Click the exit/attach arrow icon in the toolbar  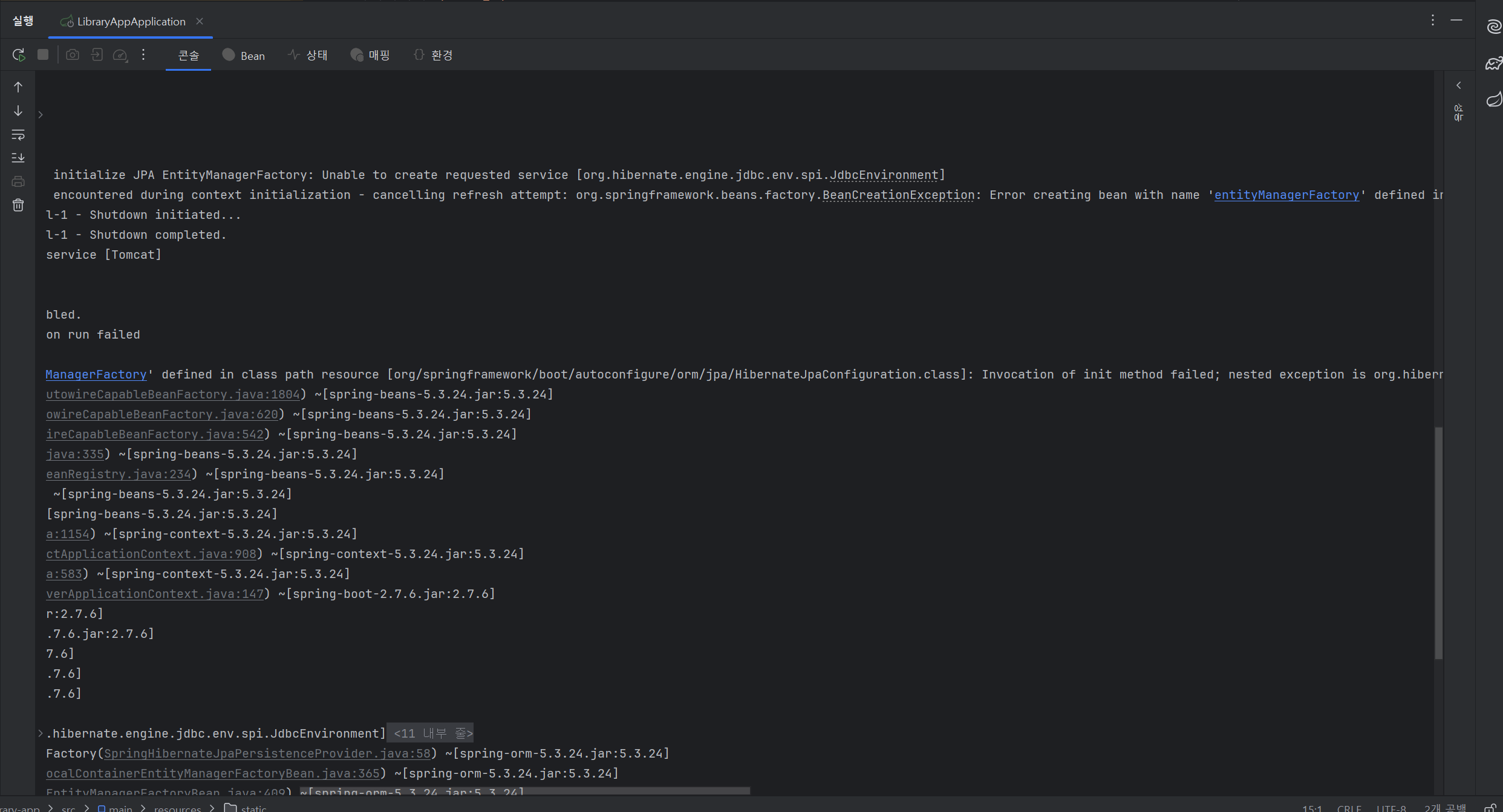pyautogui.click(x=97, y=55)
